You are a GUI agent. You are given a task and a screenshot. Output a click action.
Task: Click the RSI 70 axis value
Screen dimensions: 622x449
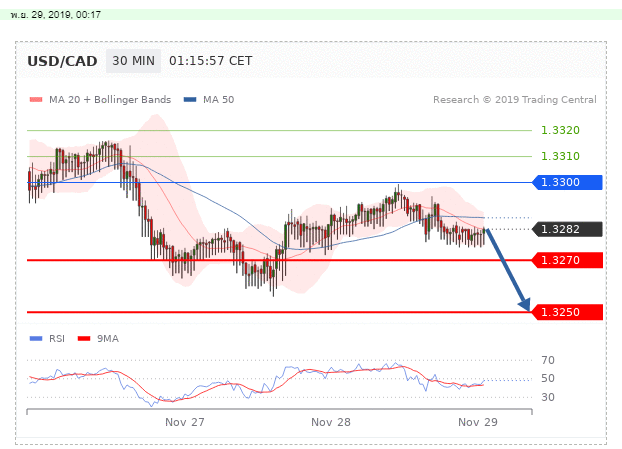coord(548,360)
